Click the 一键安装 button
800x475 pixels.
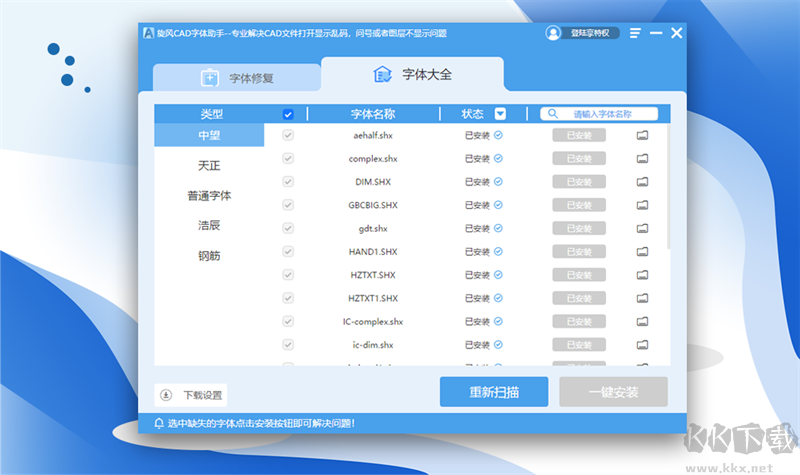click(x=613, y=392)
